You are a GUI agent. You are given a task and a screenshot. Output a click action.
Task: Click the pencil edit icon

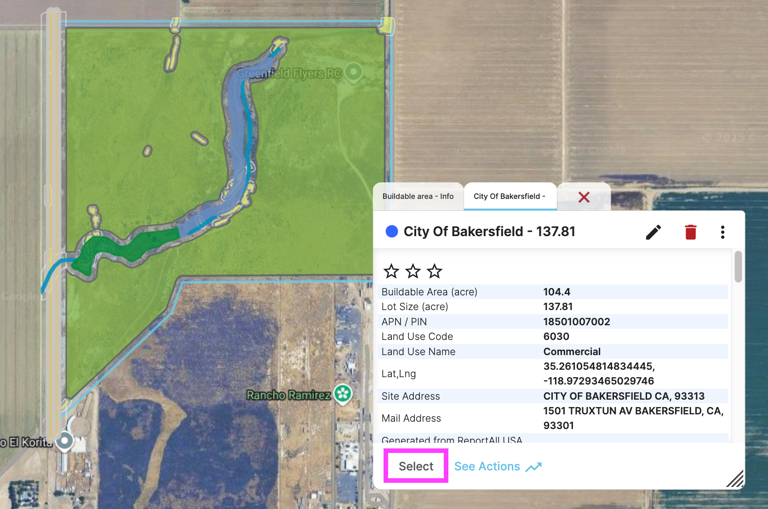(x=653, y=232)
